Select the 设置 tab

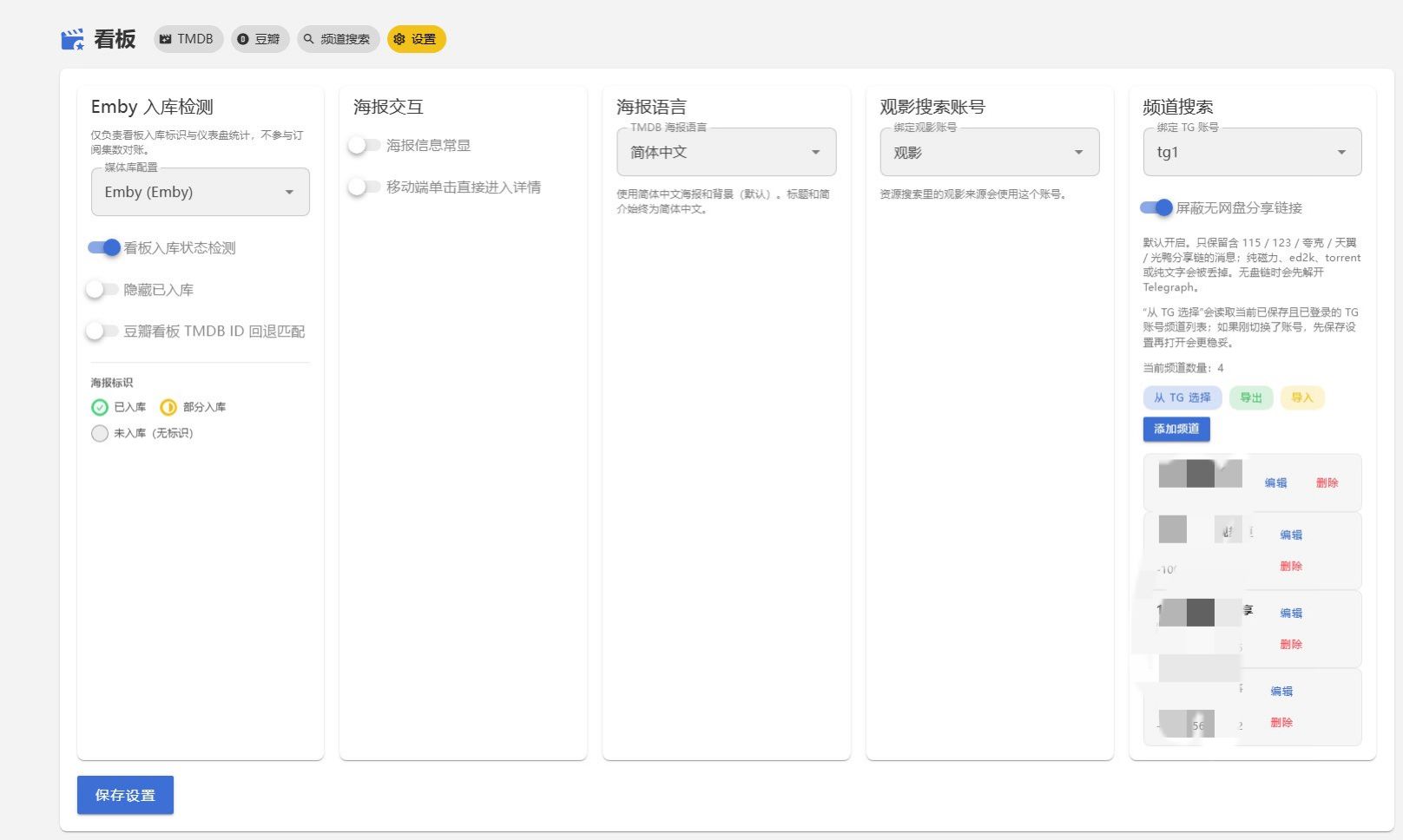point(416,39)
